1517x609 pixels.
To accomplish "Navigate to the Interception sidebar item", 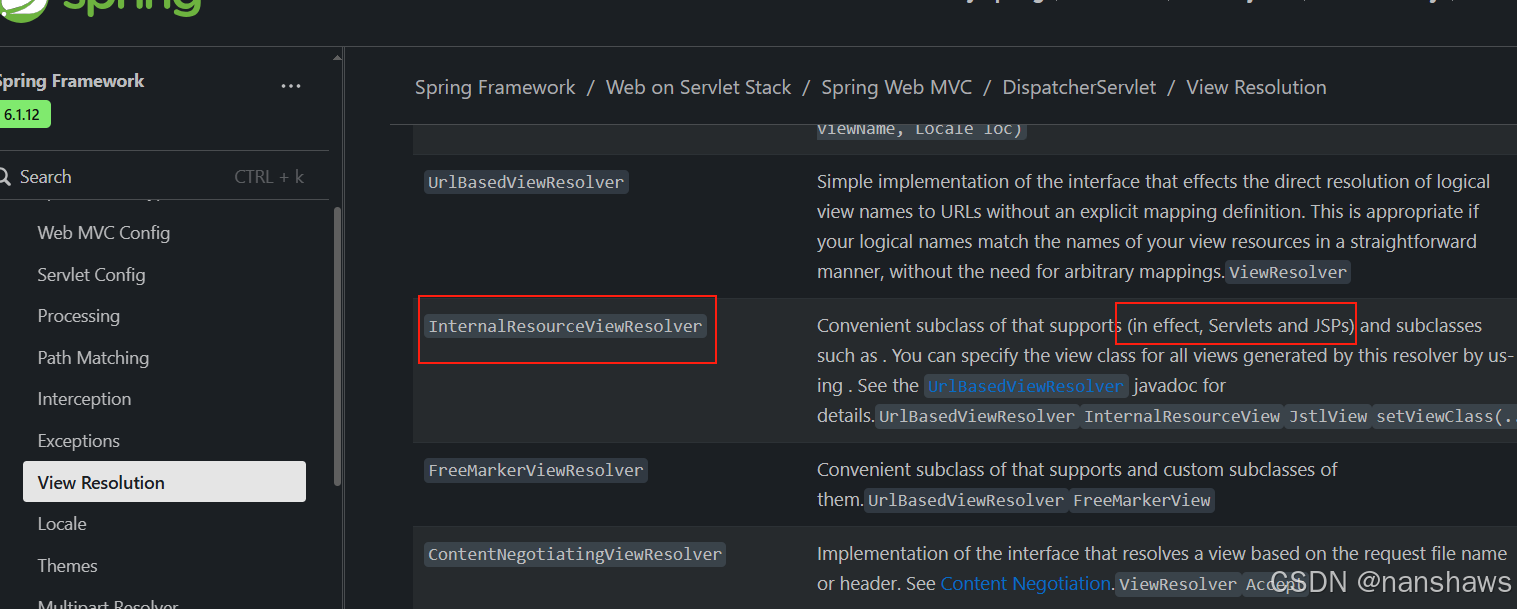I will (84, 398).
